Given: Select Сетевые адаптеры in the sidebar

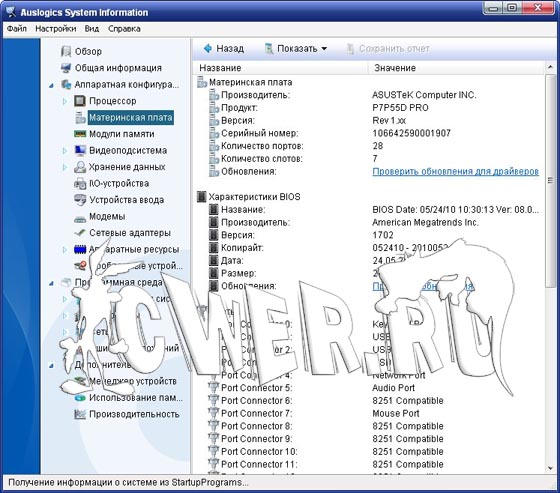Looking at the screenshot, I should [x=130, y=233].
